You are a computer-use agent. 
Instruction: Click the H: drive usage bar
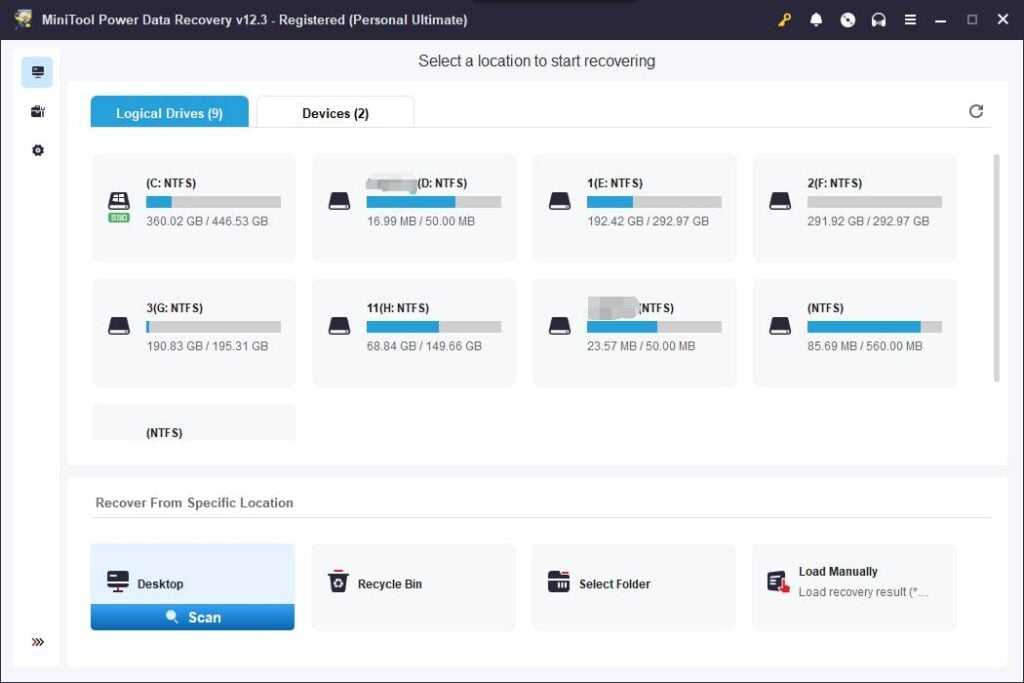(434, 326)
